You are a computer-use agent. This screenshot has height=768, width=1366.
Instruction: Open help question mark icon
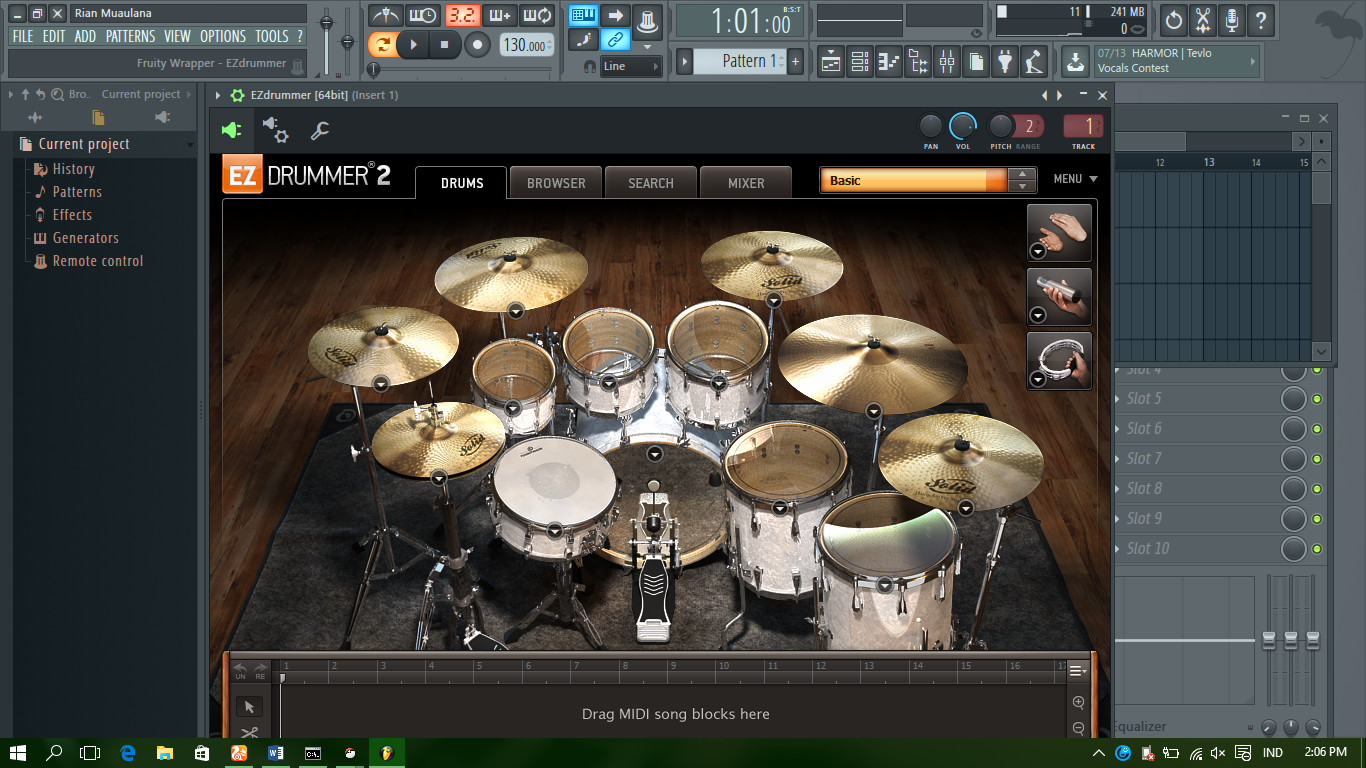1261,20
